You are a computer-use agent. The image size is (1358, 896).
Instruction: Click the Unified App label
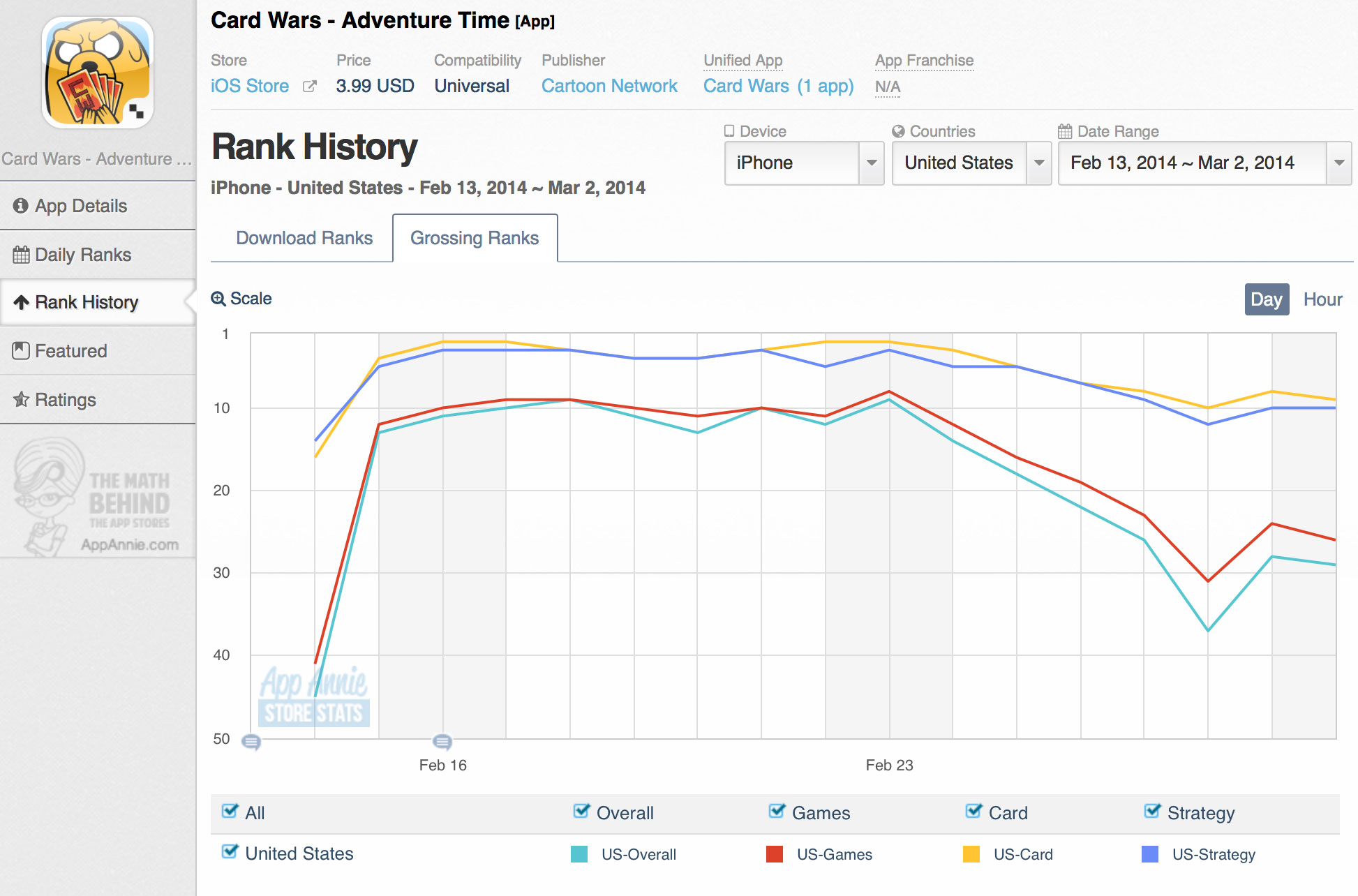(743, 61)
